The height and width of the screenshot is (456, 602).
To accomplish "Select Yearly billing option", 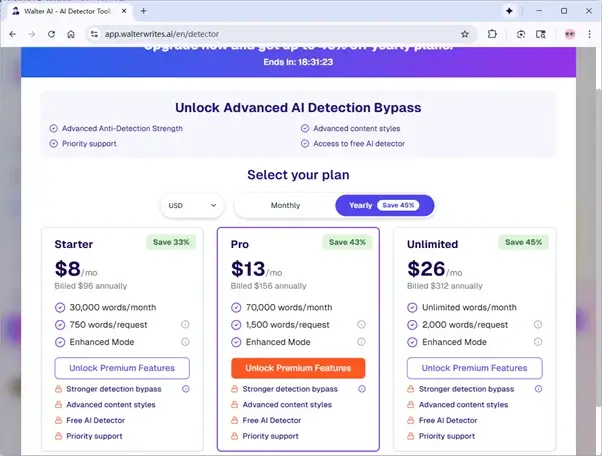I will point(383,205).
